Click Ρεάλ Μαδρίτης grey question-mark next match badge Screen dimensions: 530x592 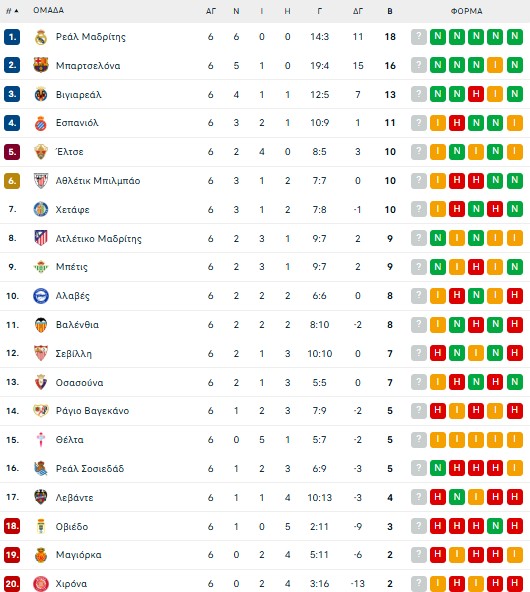click(x=419, y=37)
